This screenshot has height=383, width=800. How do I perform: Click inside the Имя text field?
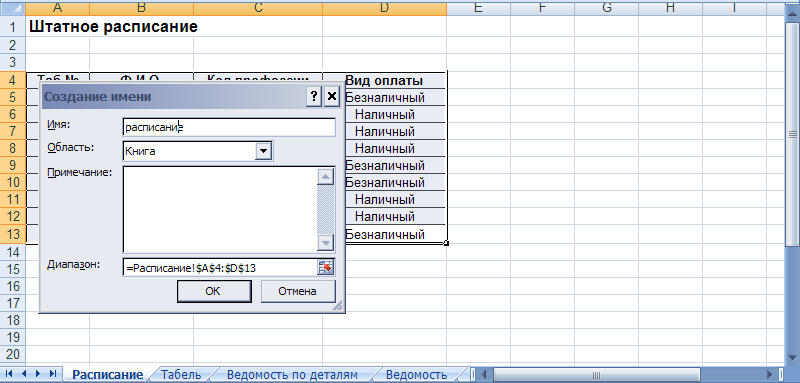[x=229, y=127]
